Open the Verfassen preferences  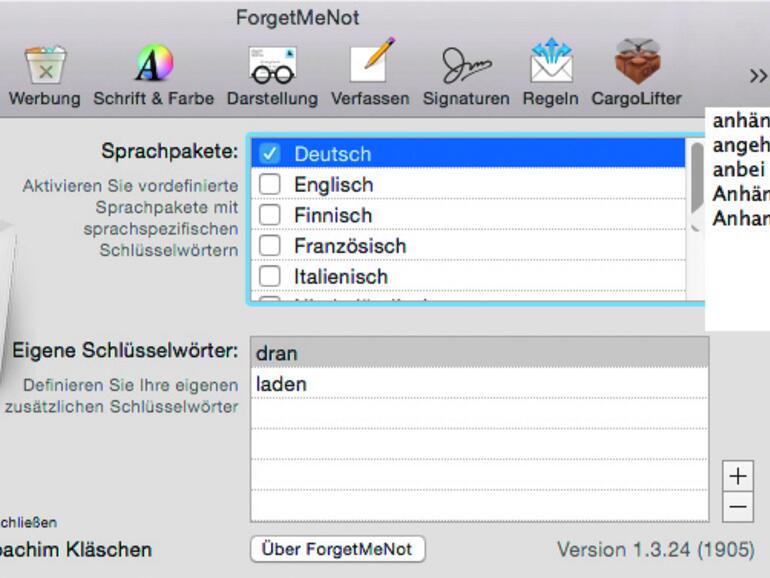[370, 73]
